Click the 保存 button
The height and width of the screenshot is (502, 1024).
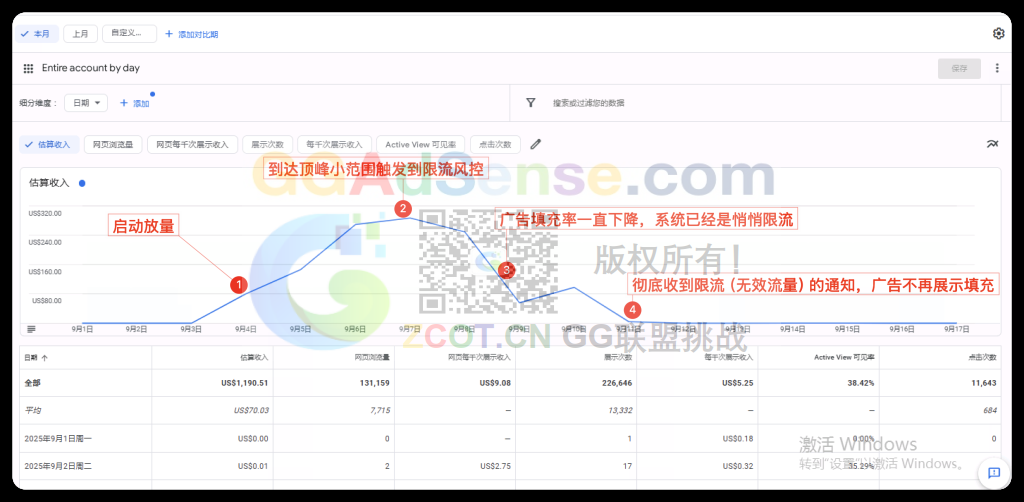tap(959, 68)
